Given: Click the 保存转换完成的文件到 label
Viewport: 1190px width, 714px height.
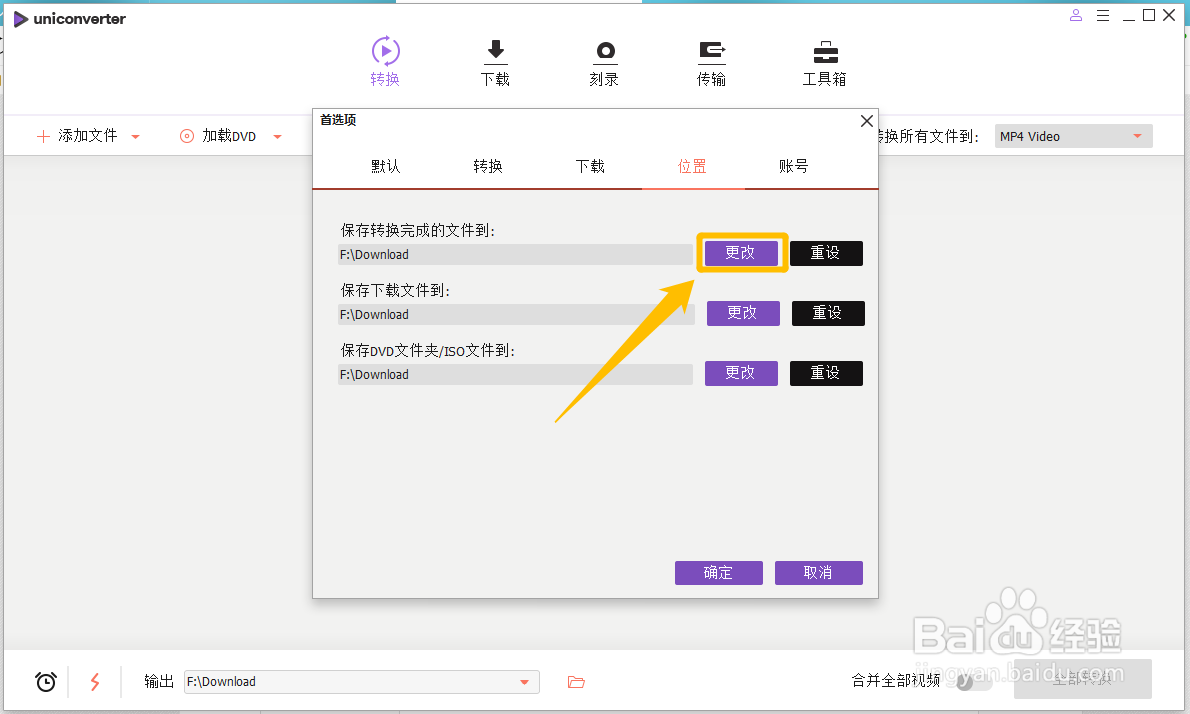Looking at the screenshot, I should [x=417, y=230].
